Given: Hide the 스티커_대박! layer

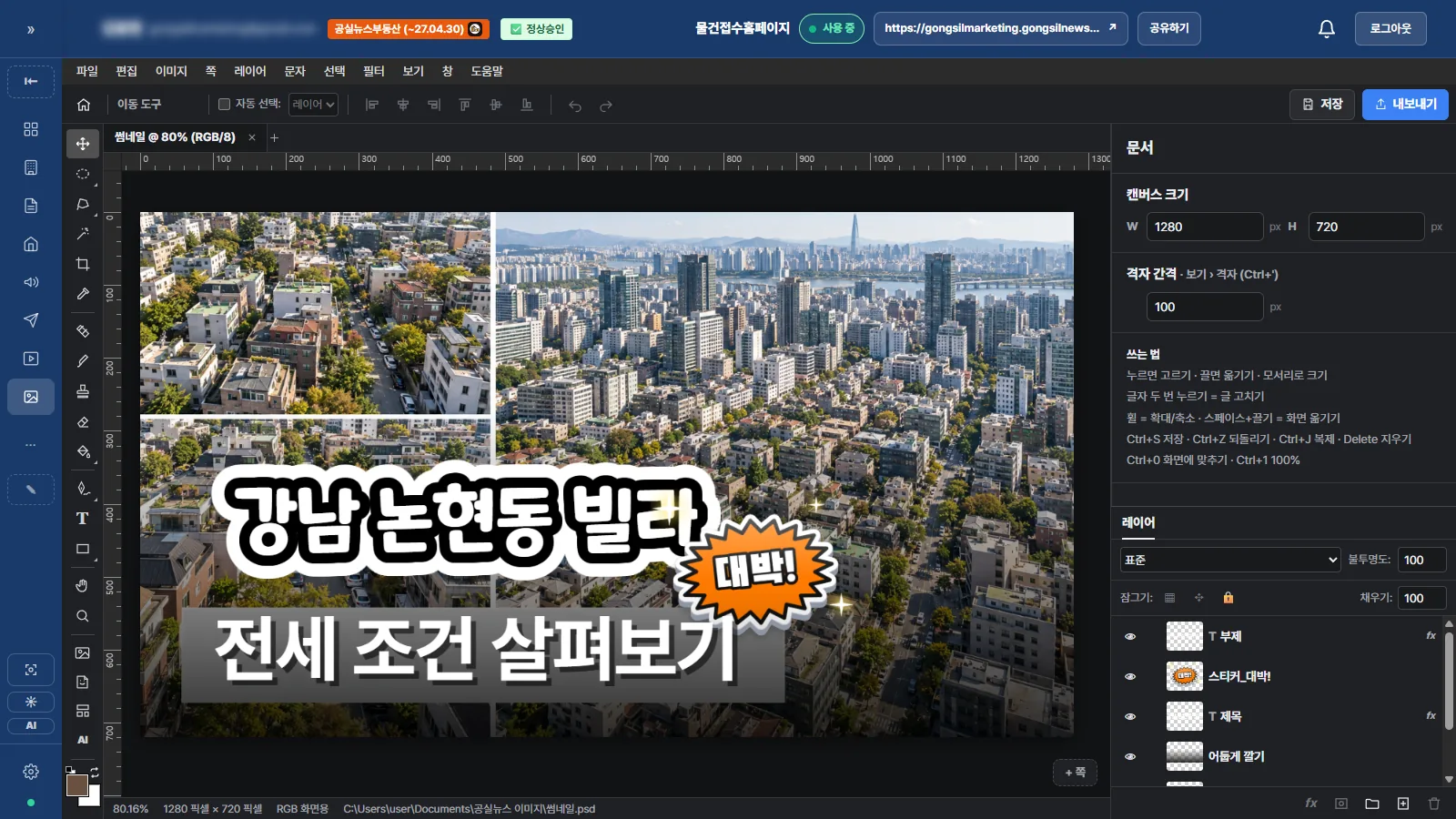Looking at the screenshot, I should coord(1130,676).
